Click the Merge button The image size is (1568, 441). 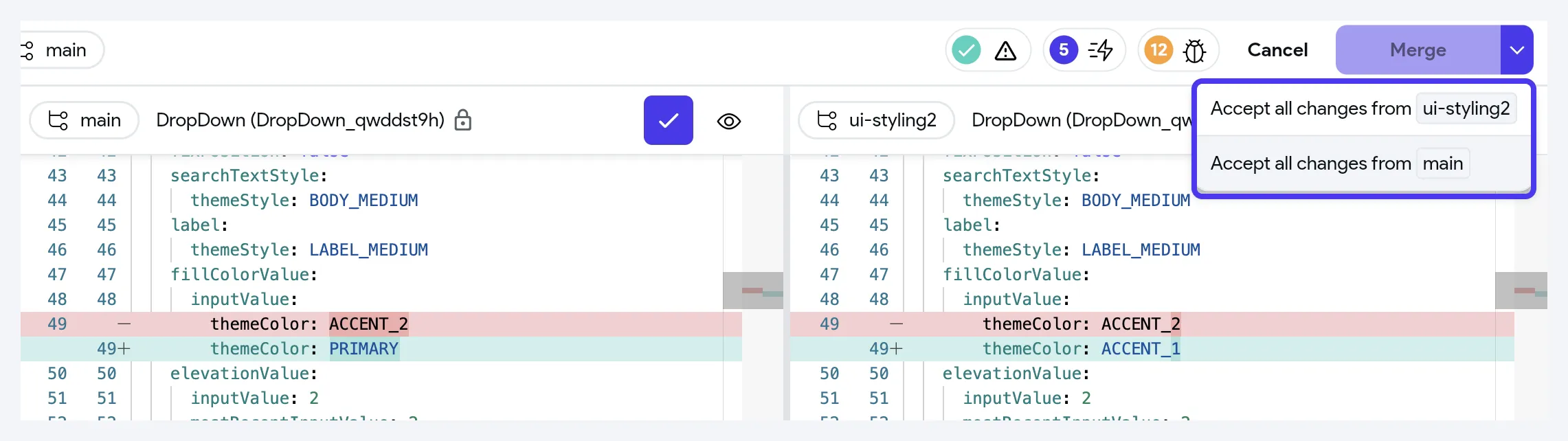(1418, 50)
